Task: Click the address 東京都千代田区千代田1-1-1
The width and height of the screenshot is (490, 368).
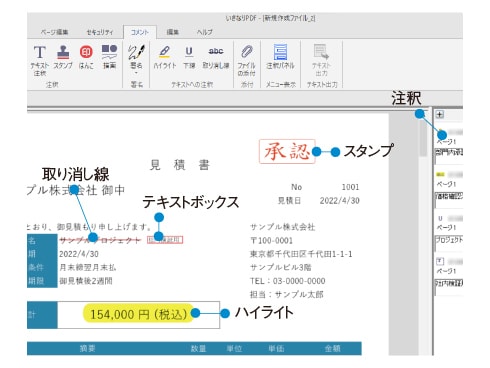Action: [301, 254]
